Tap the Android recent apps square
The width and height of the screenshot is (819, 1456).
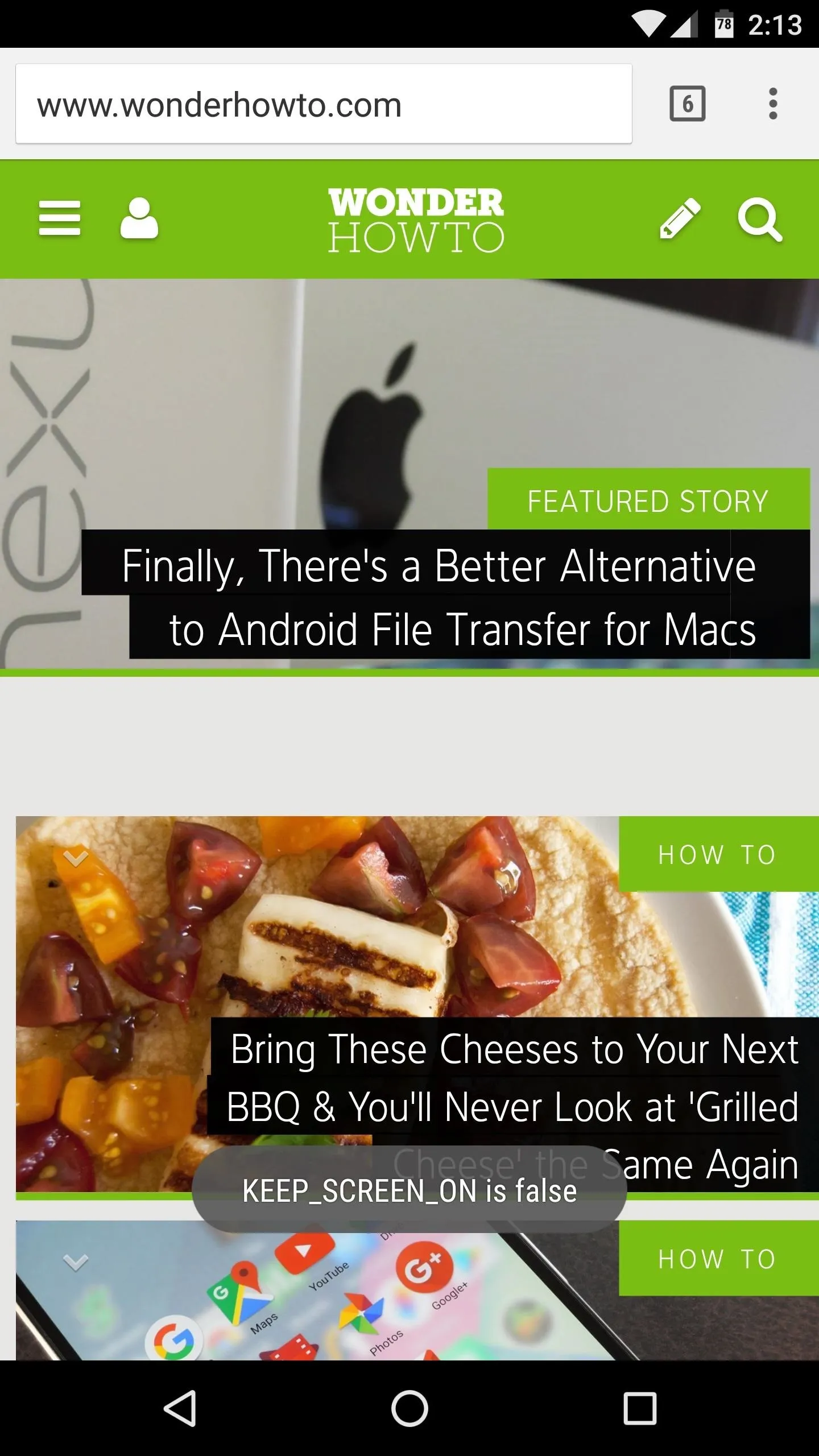point(640,1408)
